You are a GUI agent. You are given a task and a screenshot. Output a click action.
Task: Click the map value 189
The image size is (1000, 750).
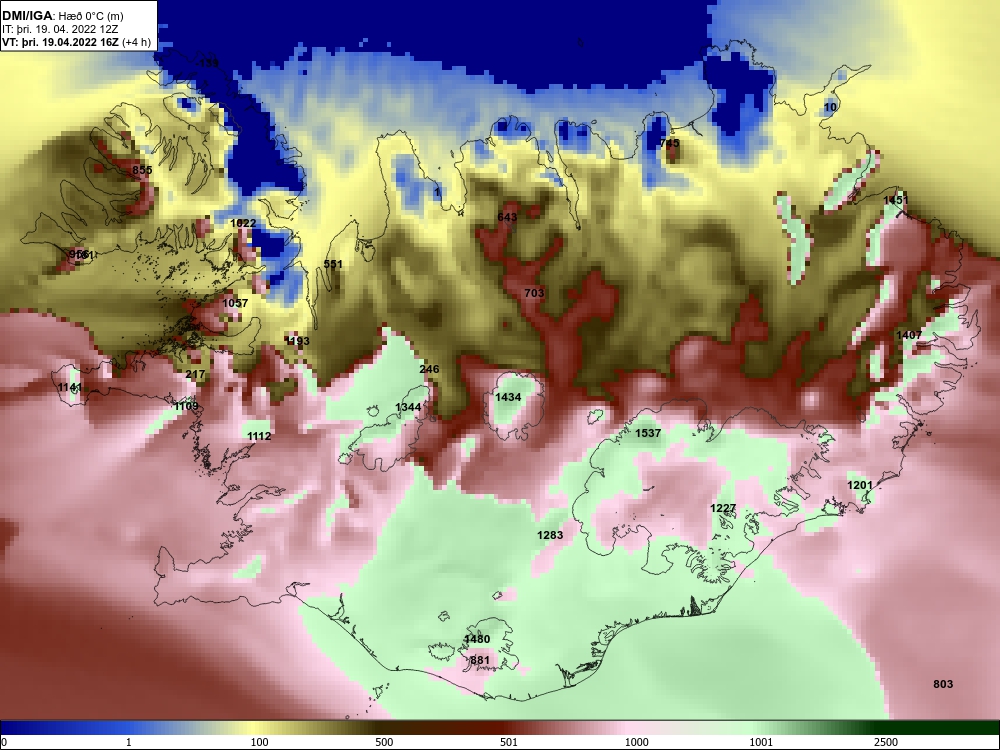209,63
